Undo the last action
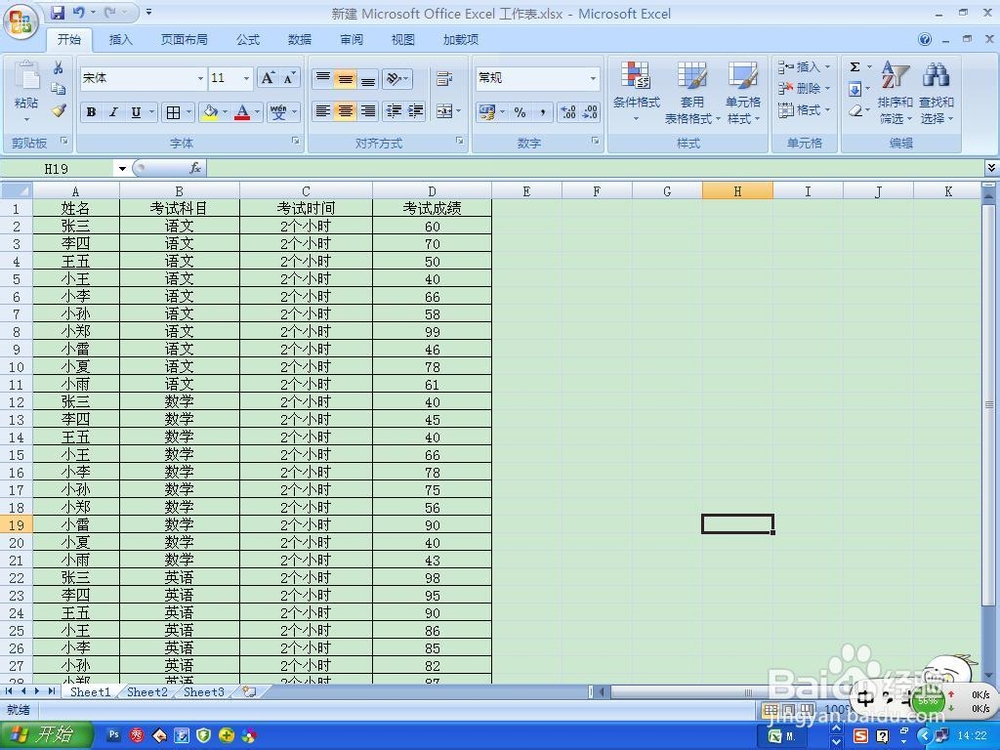This screenshot has width=1000, height=750. tap(79, 12)
